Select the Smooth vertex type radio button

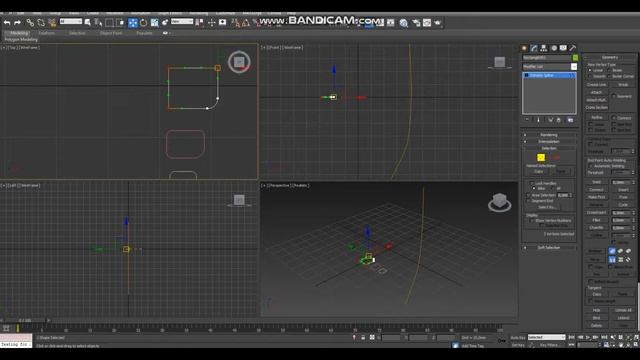point(590,76)
